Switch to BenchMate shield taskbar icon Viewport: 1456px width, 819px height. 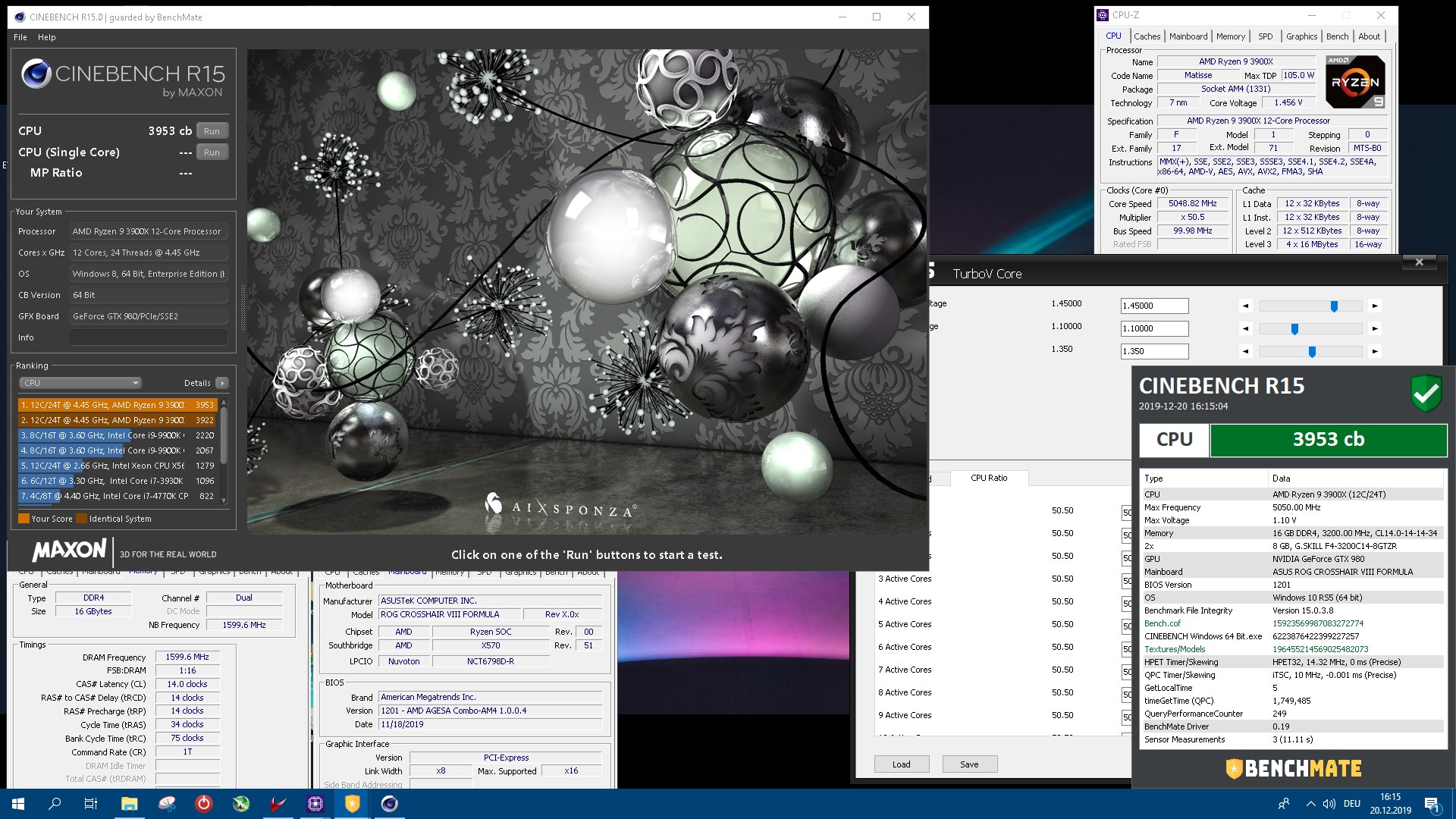(353, 804)
